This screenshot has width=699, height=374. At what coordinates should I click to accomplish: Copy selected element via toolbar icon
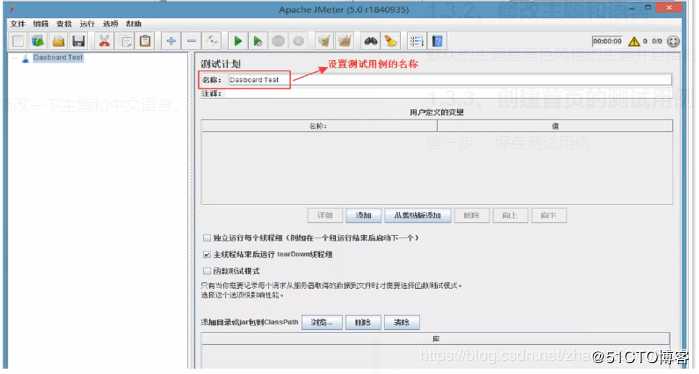pos(125,41)
